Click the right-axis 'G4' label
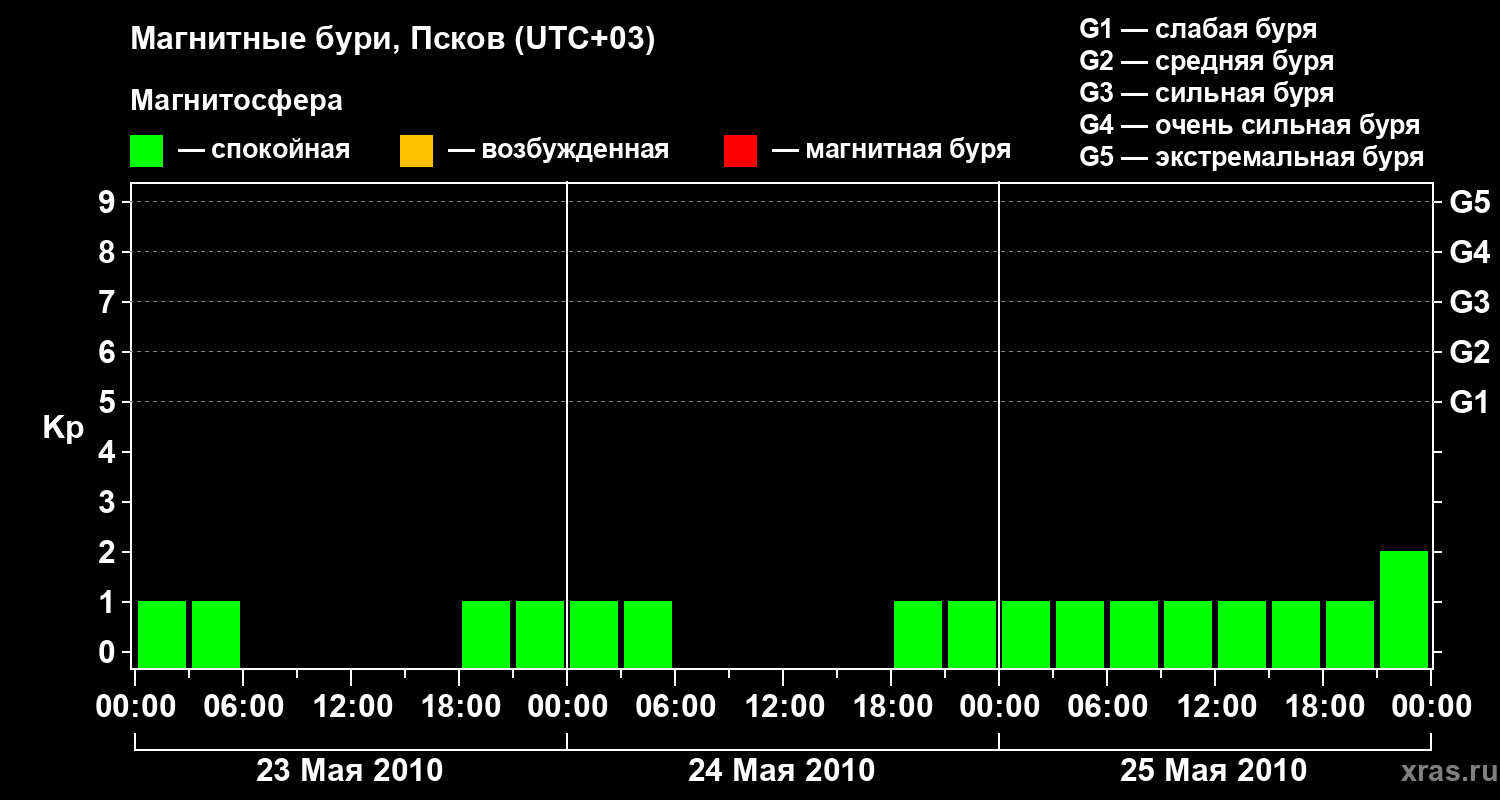The image size is (1500, 800). pos(1470,252)
